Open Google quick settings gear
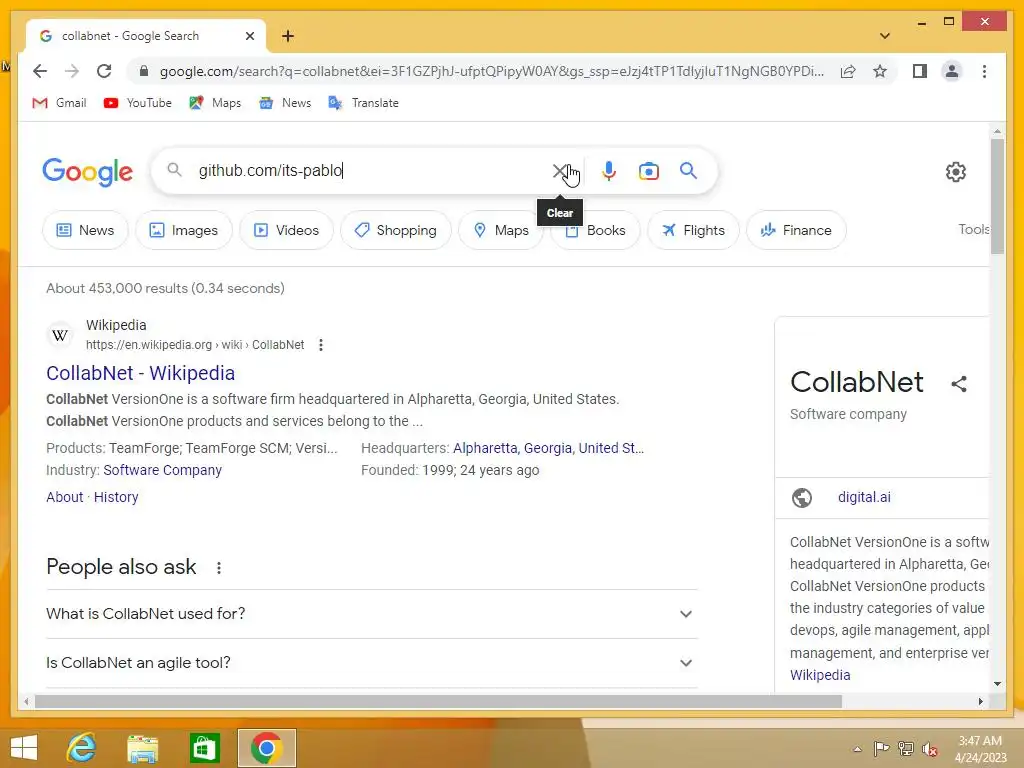1024x768 pixels. (955, 172)
